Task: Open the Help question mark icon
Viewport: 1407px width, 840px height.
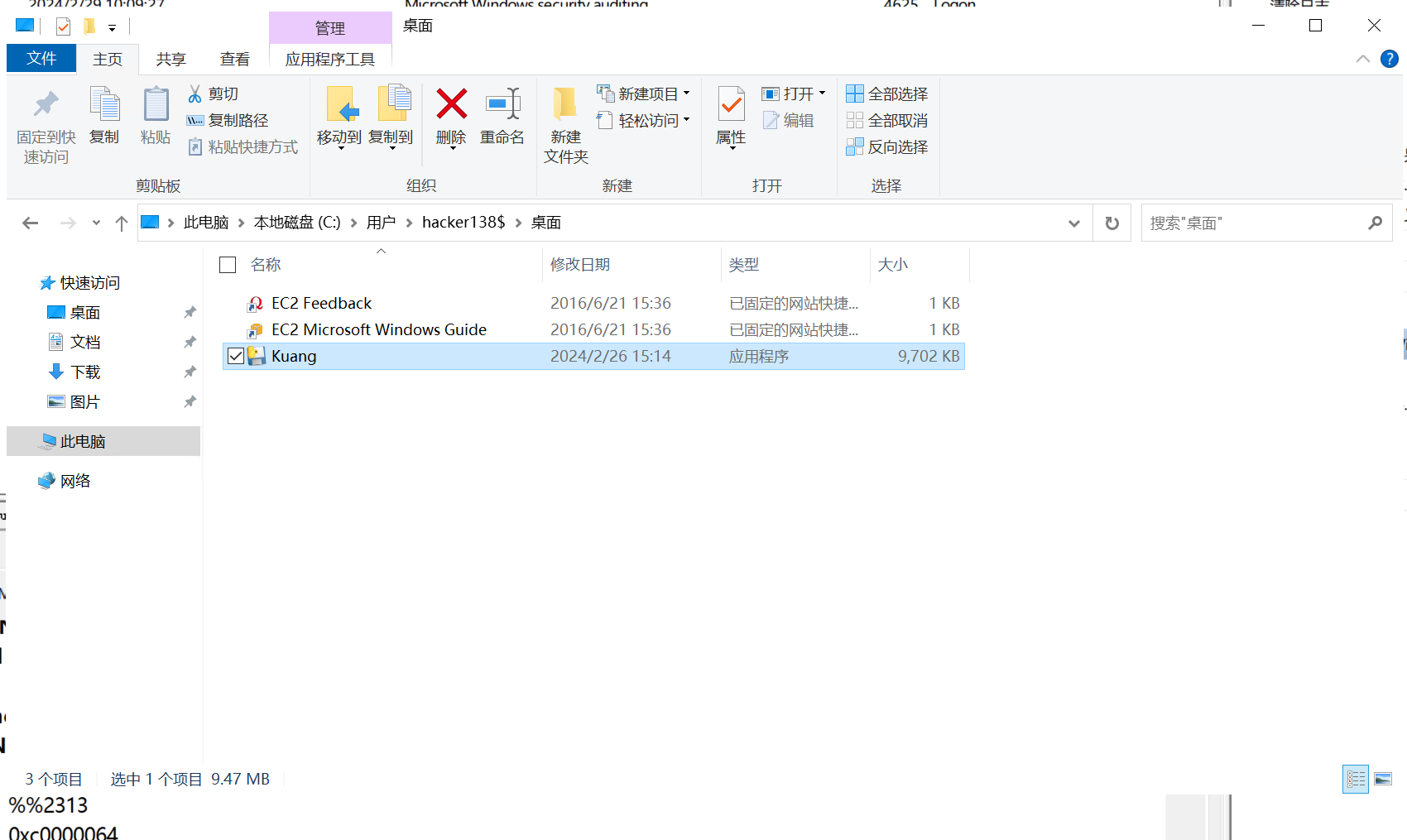Action: tap(1390, 59)
